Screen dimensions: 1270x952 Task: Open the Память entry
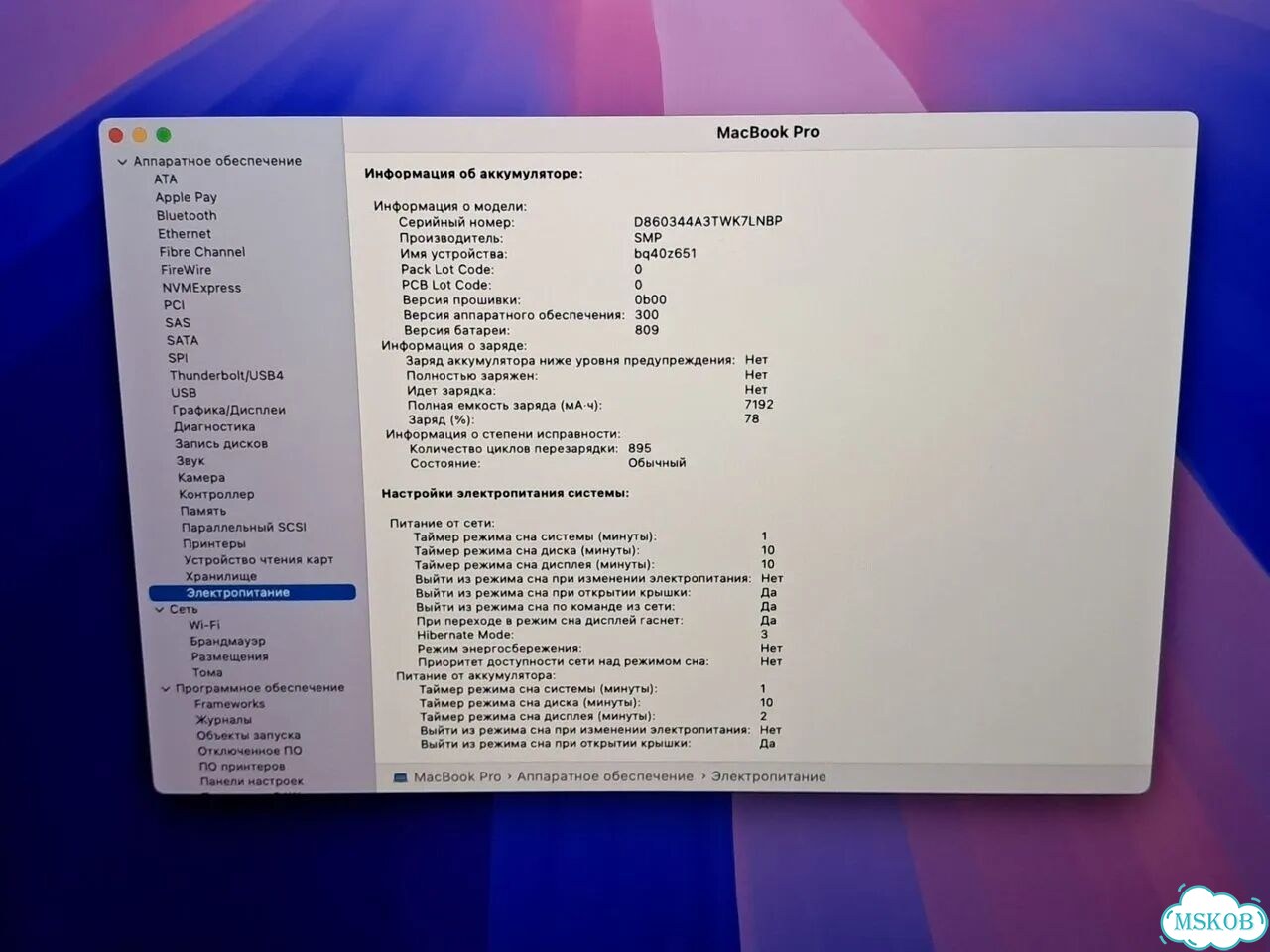(203, 511)
